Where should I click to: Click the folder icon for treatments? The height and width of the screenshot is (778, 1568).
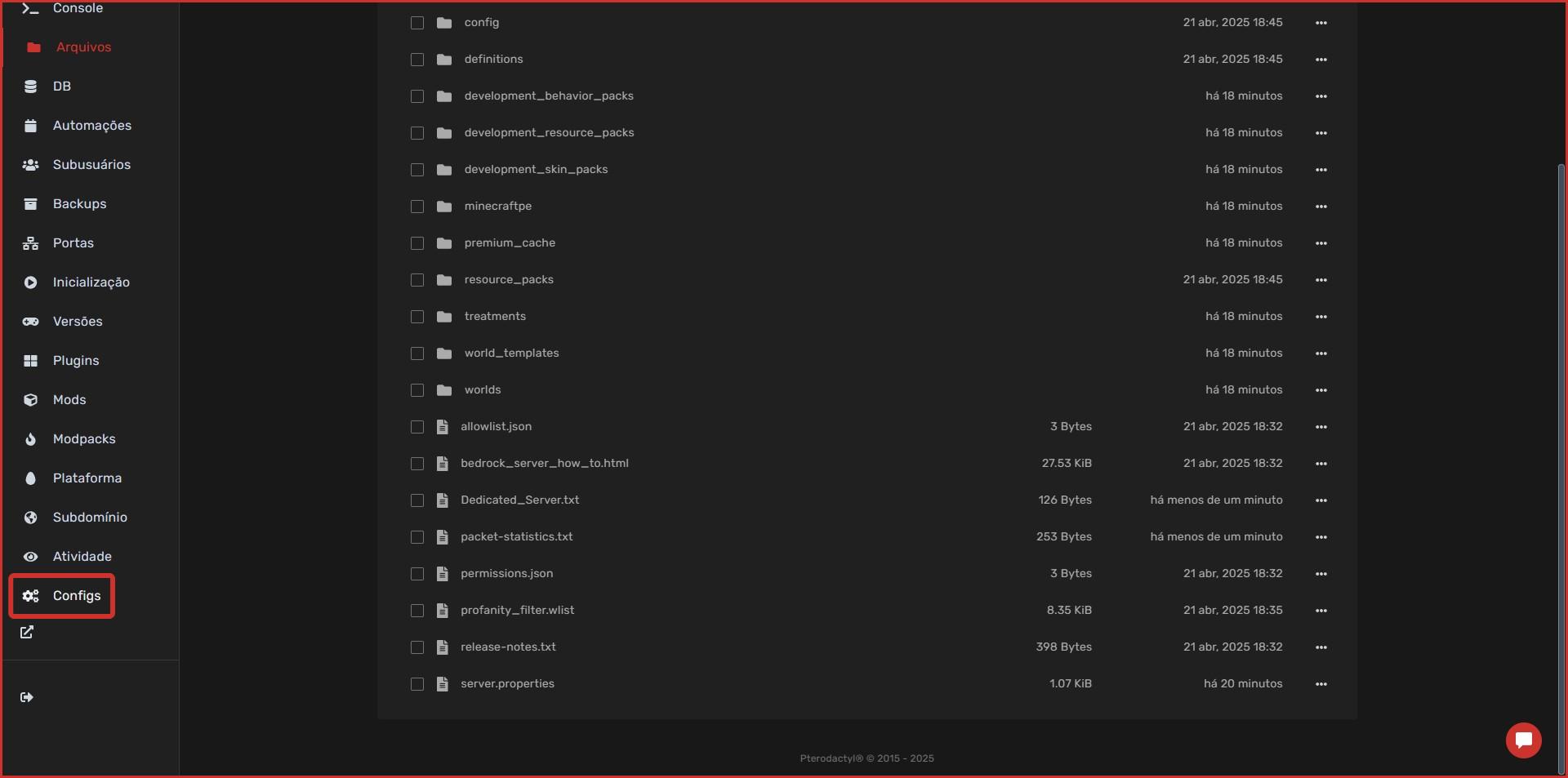tap(444, 317)
